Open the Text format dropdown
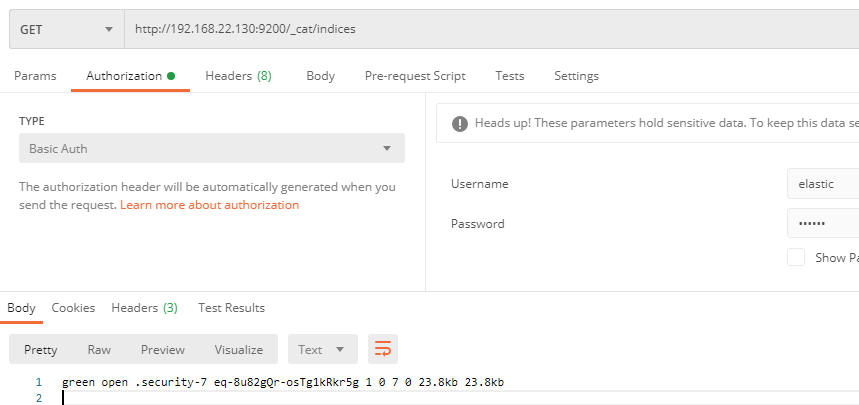This screenshot has width=859, height=405. tap(323, 349)
